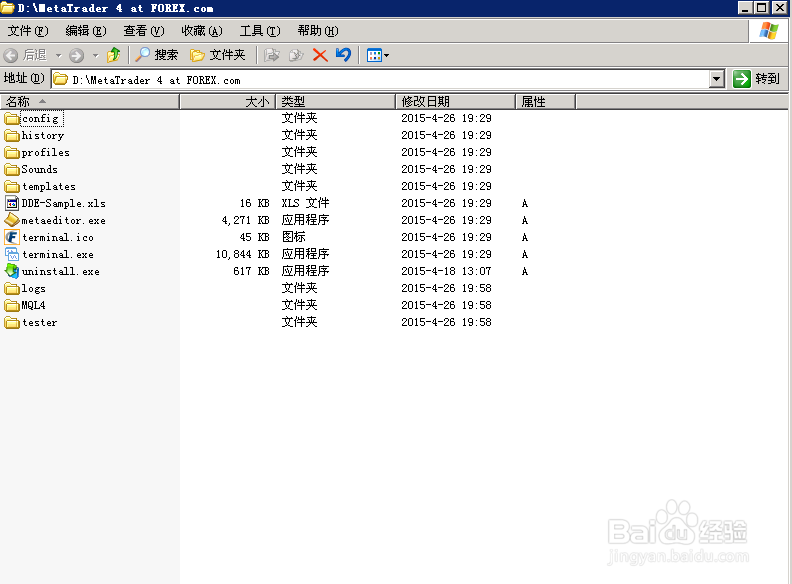Sort by 大小 column header
This screenshot has width=792, height=584.
pos(228,102)
